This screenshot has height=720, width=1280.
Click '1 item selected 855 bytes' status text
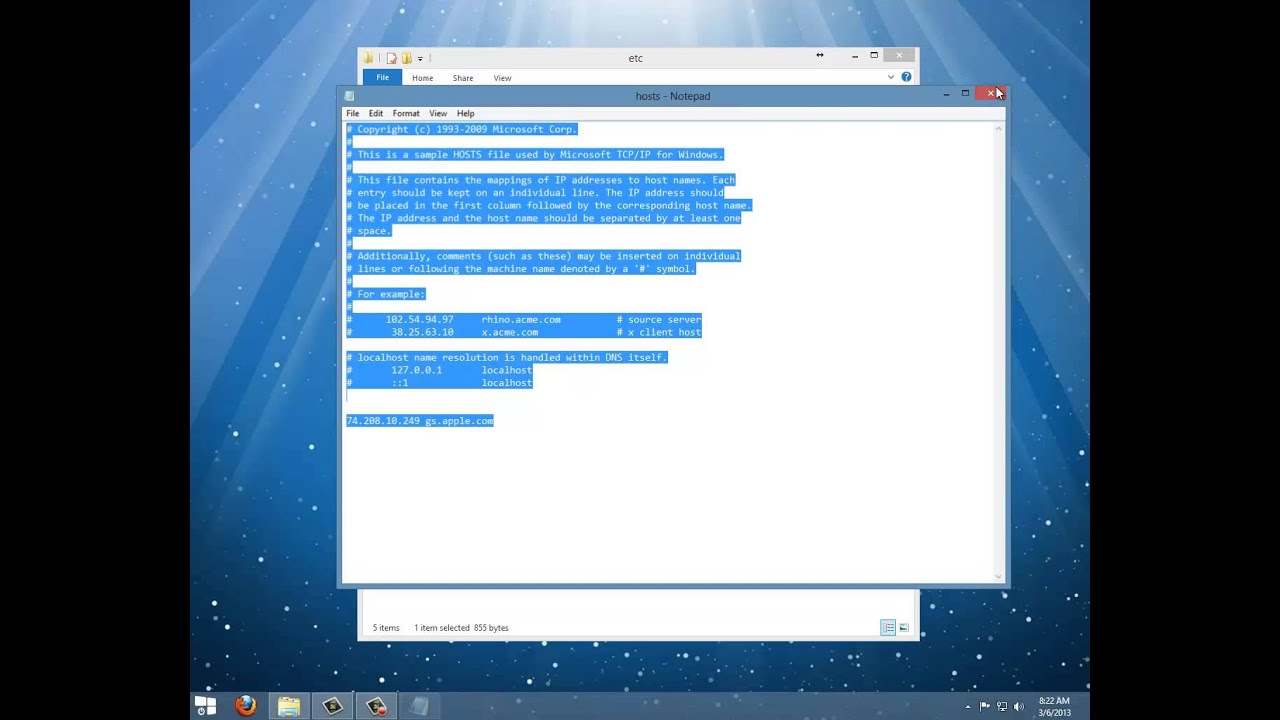(461, 628)
